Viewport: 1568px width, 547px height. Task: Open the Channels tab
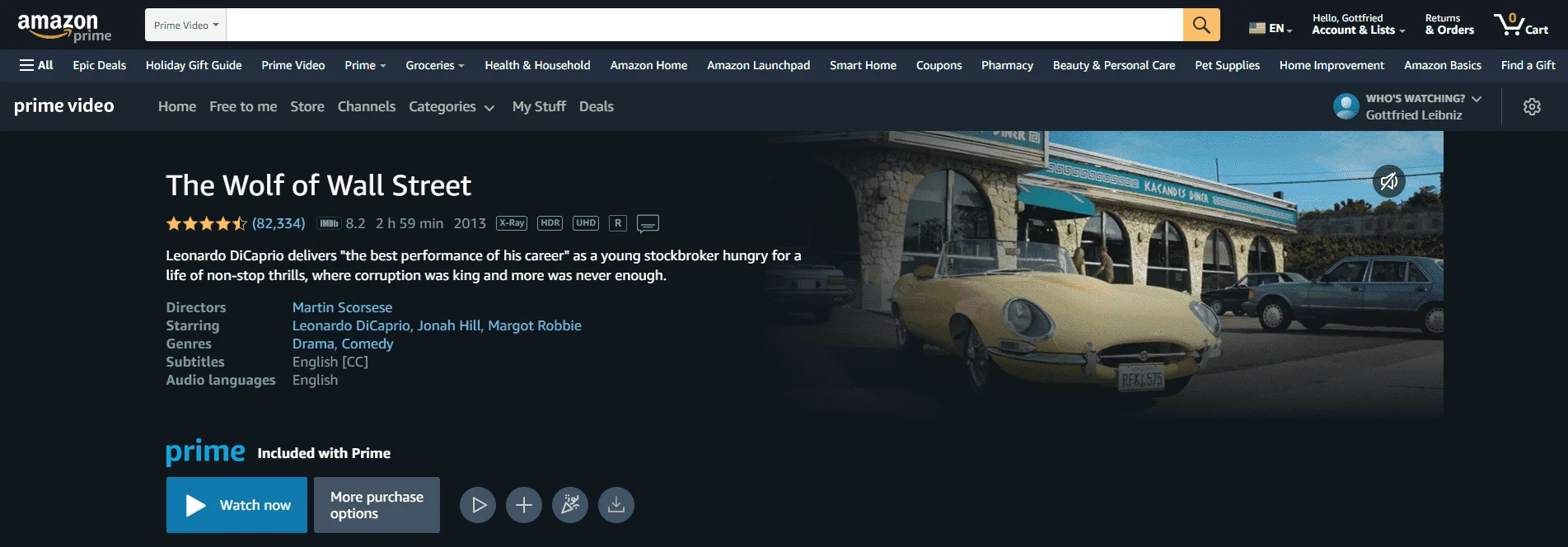tap(367, 106)
